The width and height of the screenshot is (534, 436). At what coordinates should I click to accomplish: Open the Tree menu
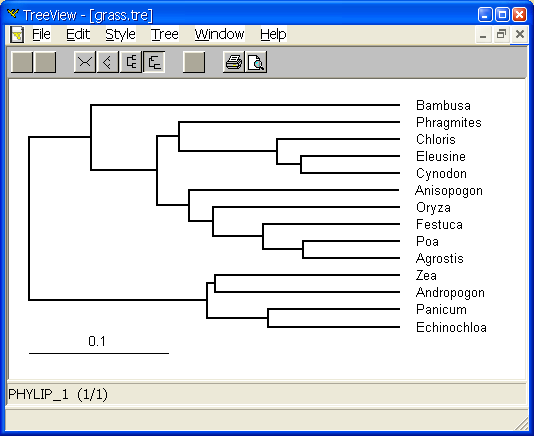coord(165,34)
